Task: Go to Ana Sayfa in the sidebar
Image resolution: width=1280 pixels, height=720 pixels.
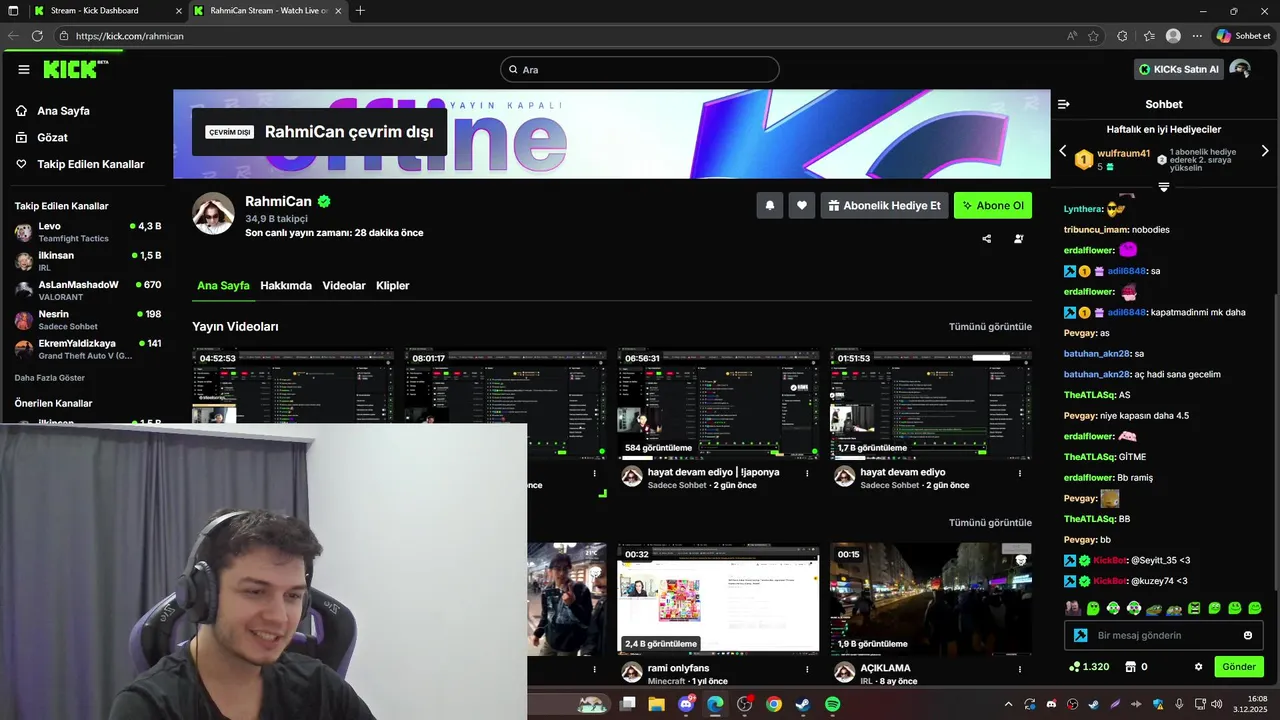Action: 63,111
